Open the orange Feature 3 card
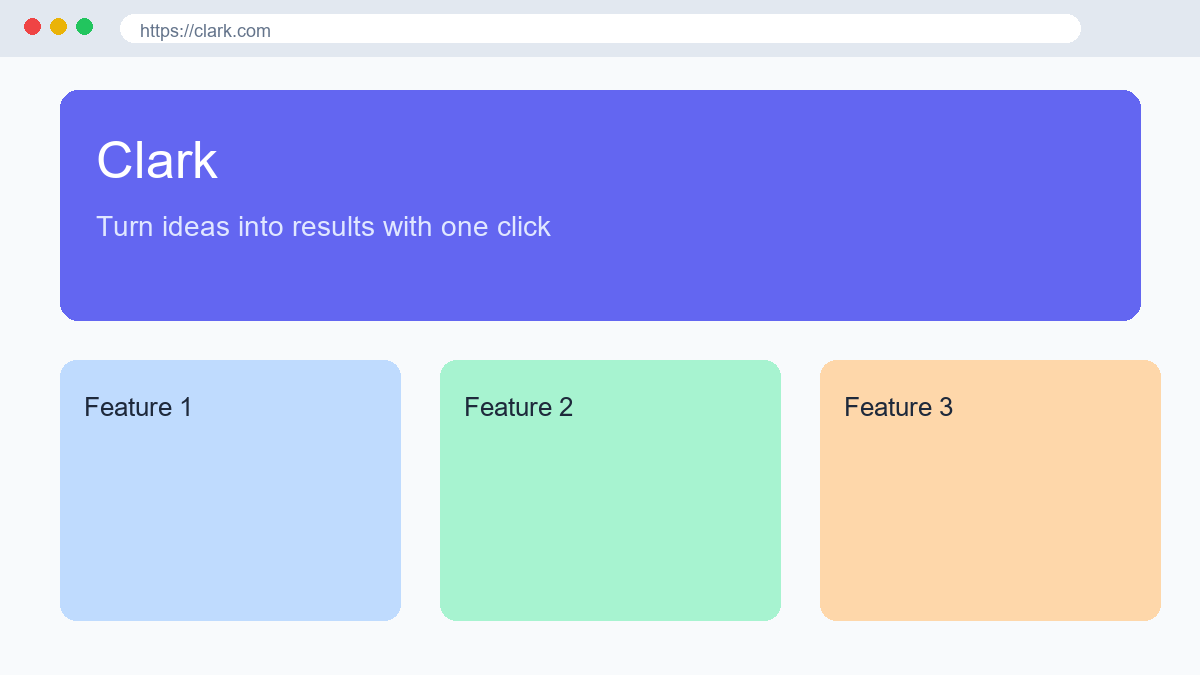 coord(990,490)
